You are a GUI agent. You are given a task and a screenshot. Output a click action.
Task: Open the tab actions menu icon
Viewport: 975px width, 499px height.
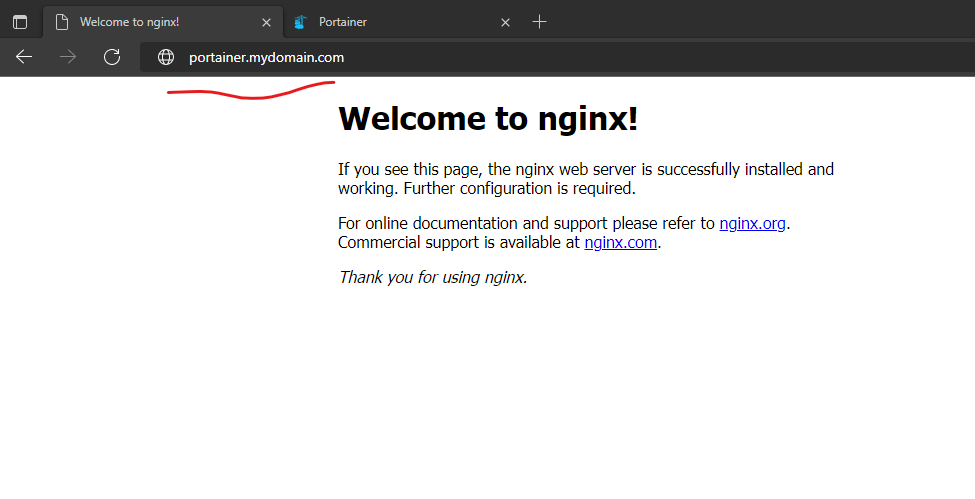[20, 22]
